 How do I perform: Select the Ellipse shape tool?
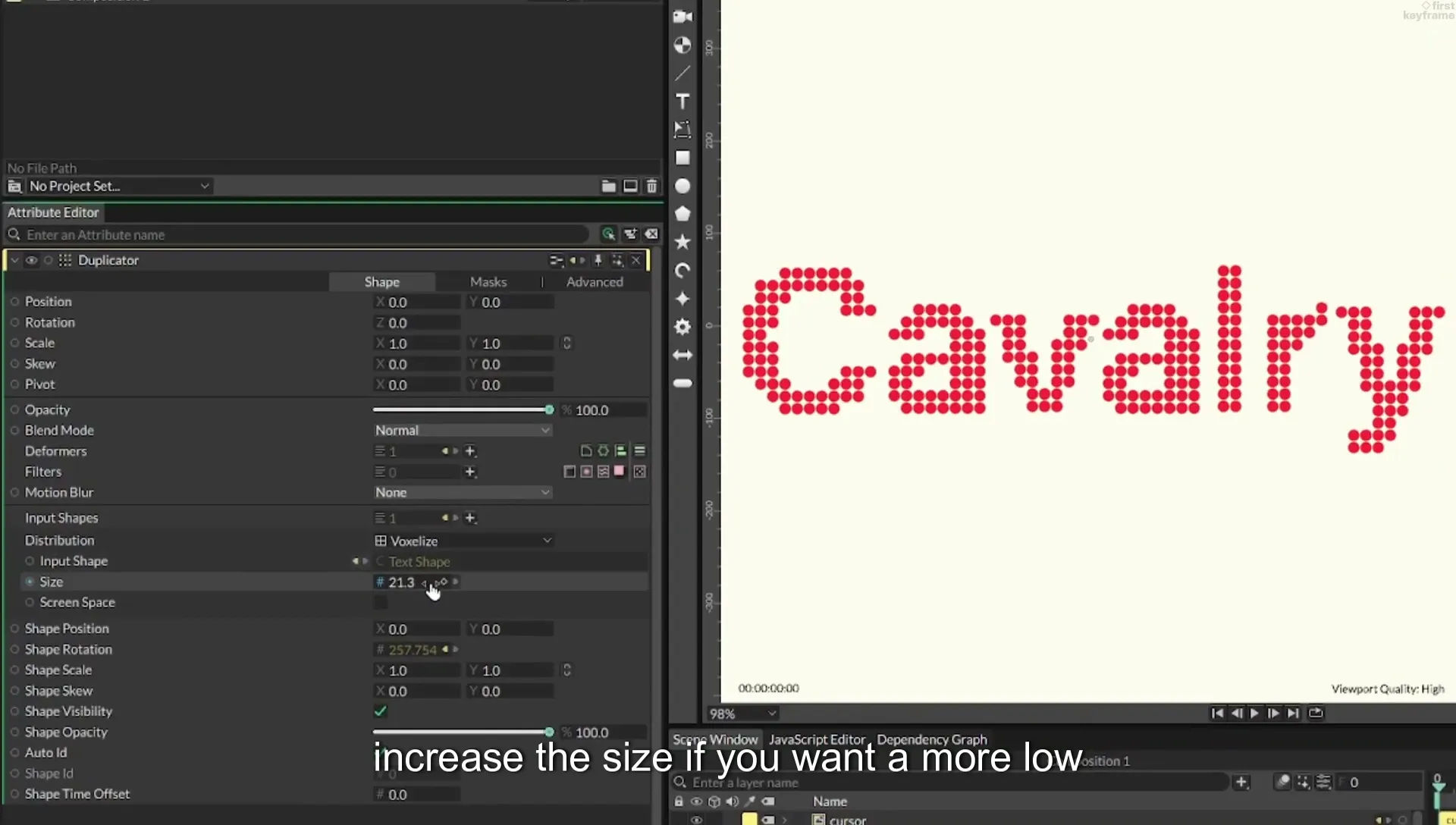pyautogui.click(x=682, y=186)
